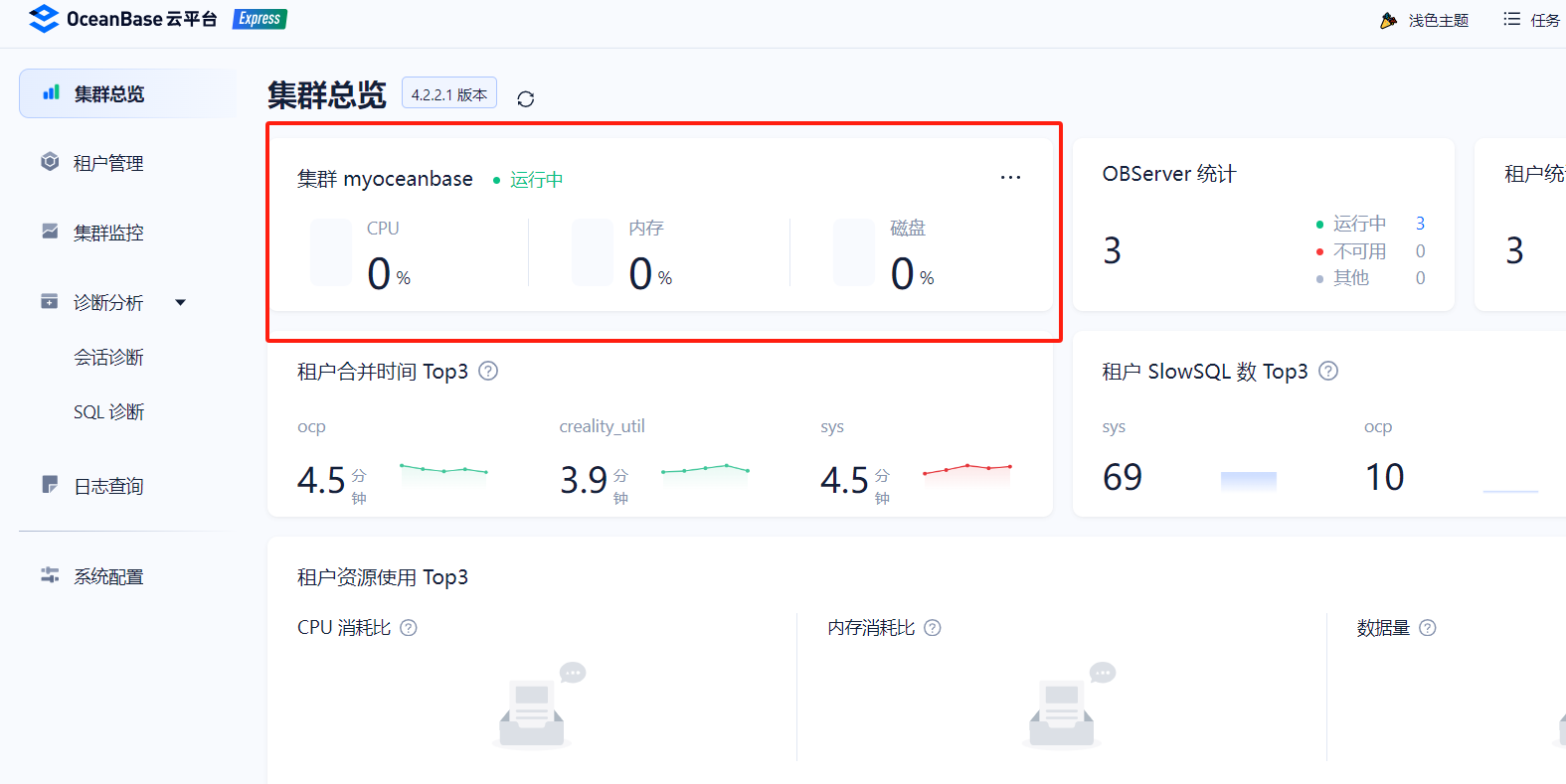Screen dimensions: 1566x784
Task: Click the tenant management hexagon icon
Action: coord(50,161)
